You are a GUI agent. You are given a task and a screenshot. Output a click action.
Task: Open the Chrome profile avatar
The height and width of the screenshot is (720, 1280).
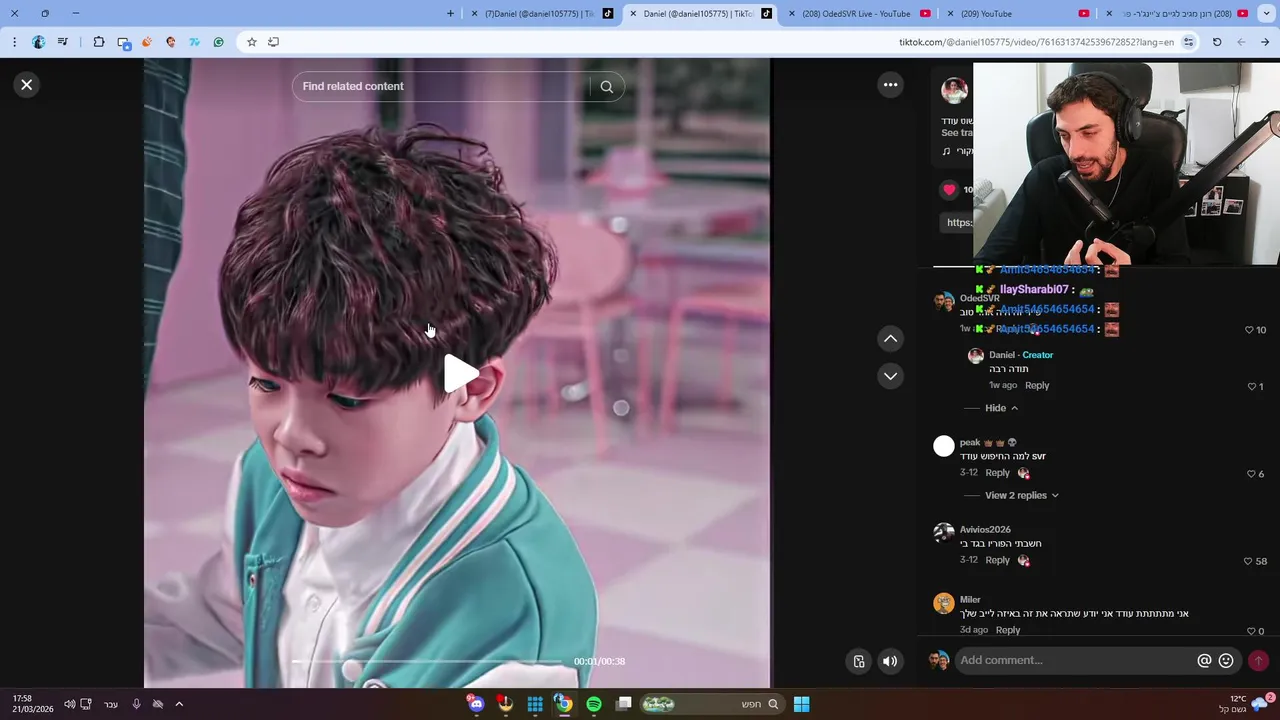tap(38, 42)
